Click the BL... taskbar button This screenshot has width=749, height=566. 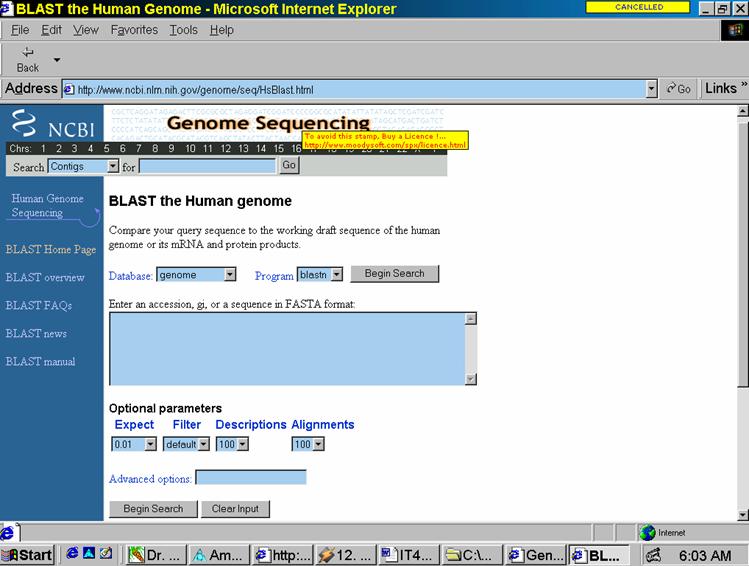pos(598,555)
